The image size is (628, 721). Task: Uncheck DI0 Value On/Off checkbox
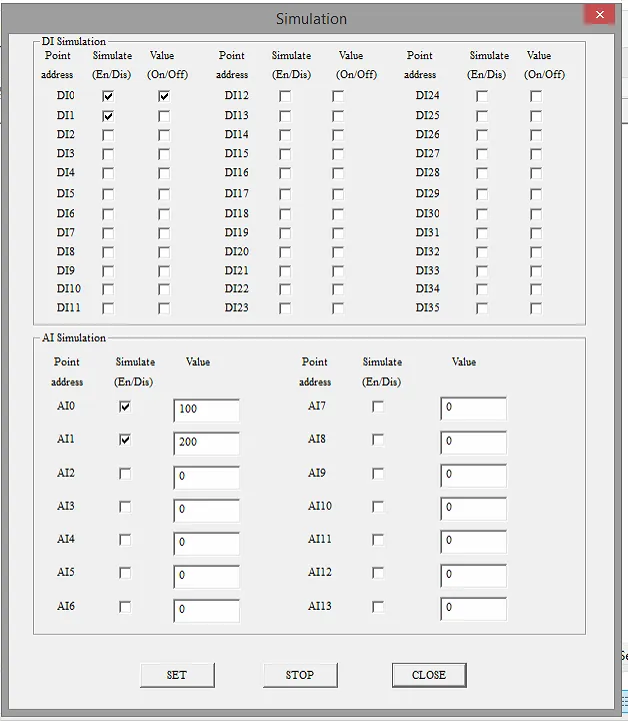(164, 96)
